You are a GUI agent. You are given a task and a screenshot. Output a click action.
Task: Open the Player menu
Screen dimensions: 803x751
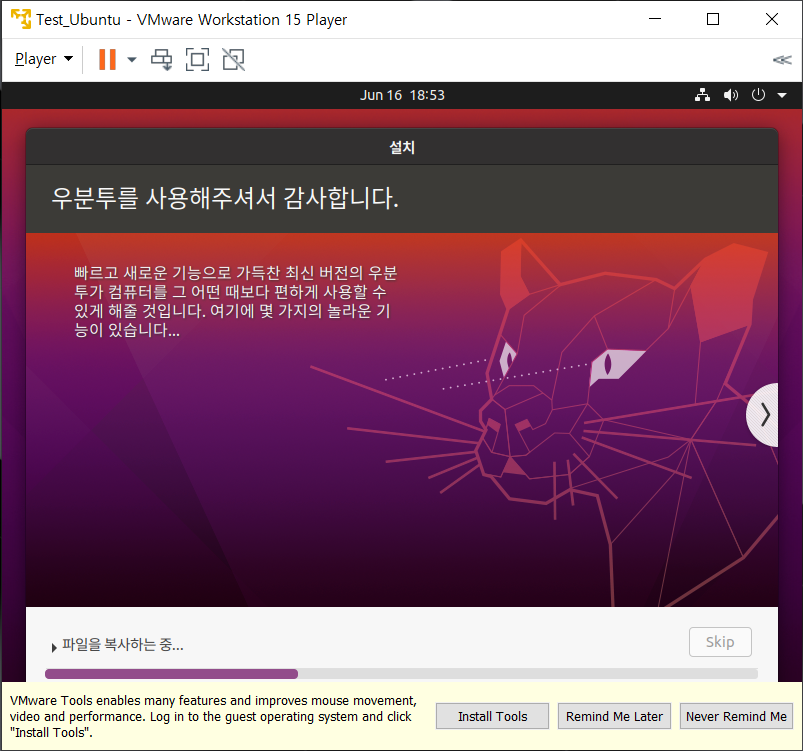coord(44,59)
